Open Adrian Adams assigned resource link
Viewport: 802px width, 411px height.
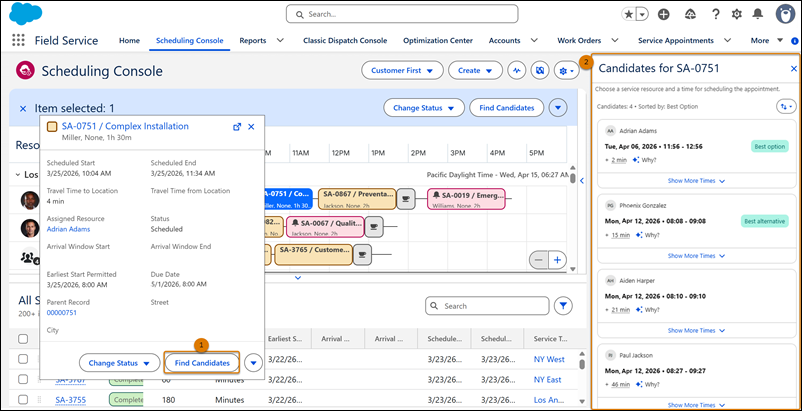68,229
